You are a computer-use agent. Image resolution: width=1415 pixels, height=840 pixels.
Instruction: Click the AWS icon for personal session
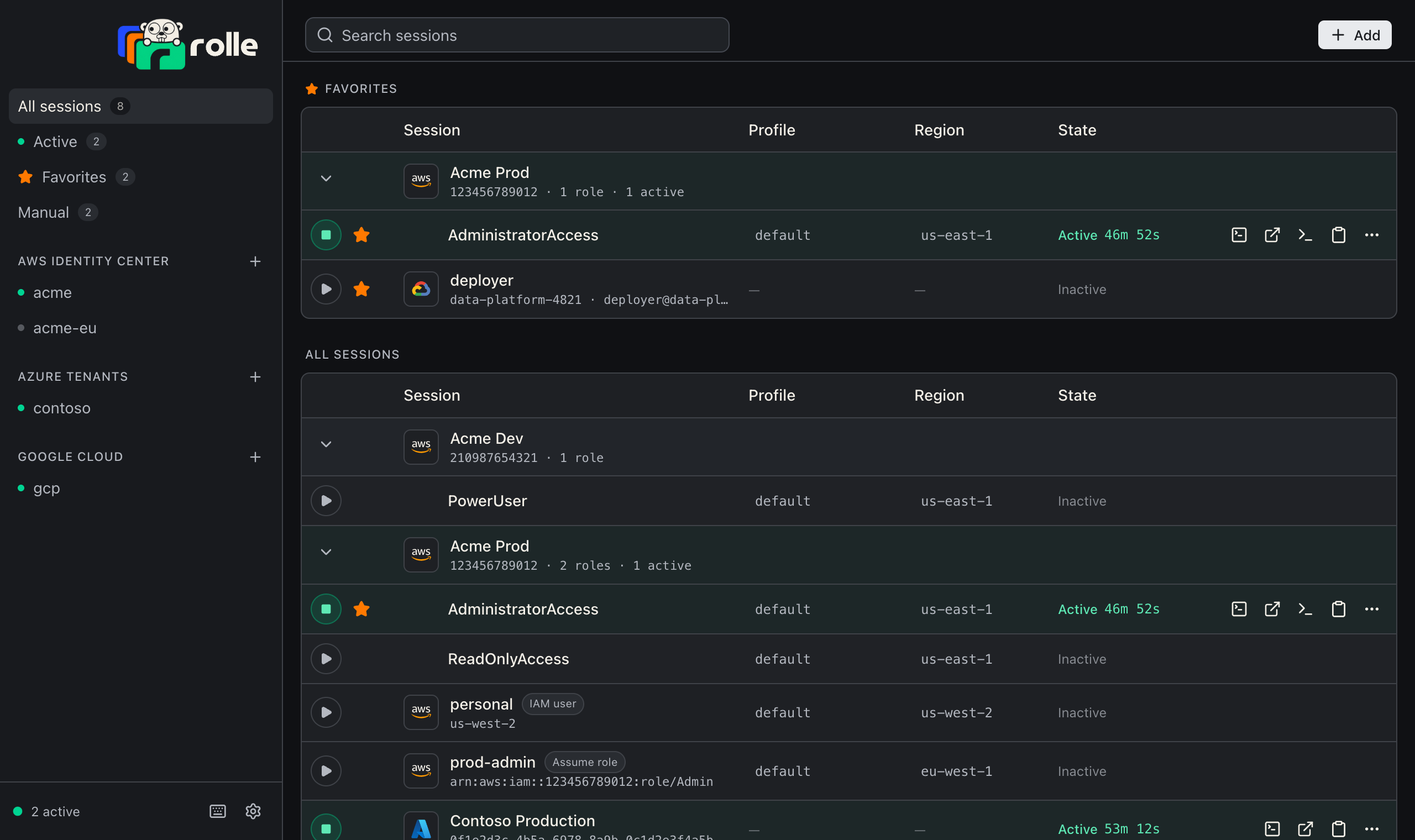point(421,712)
